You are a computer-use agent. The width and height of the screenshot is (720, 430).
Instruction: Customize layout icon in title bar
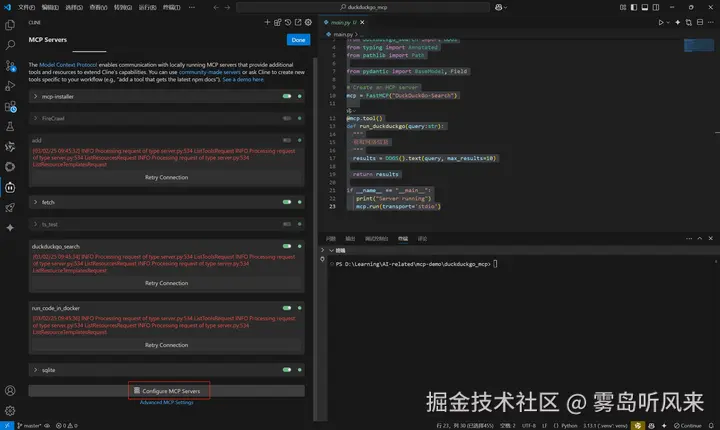pyautogui.click(x=623, y=7)
